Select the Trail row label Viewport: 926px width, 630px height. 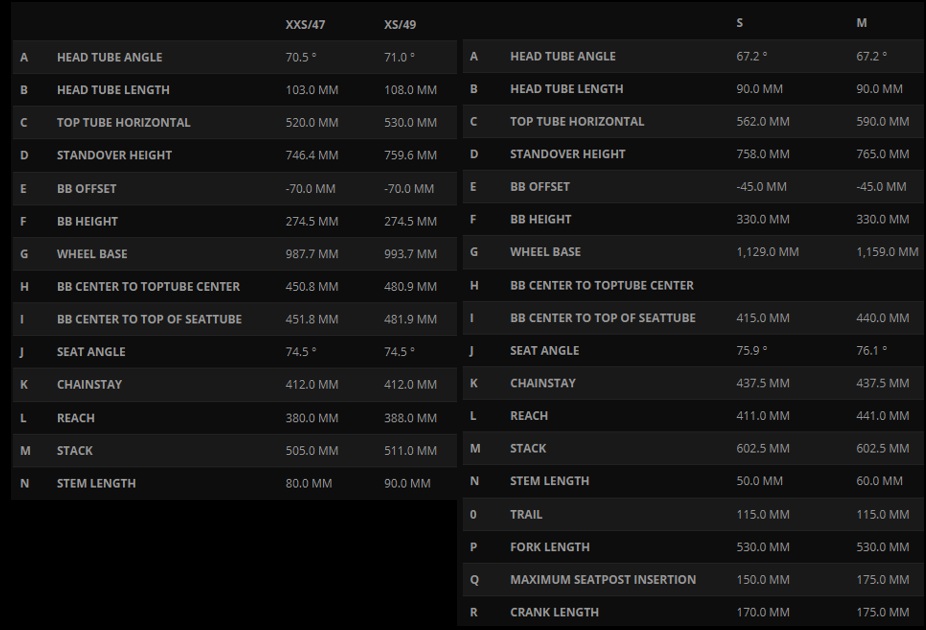(526, 515)
